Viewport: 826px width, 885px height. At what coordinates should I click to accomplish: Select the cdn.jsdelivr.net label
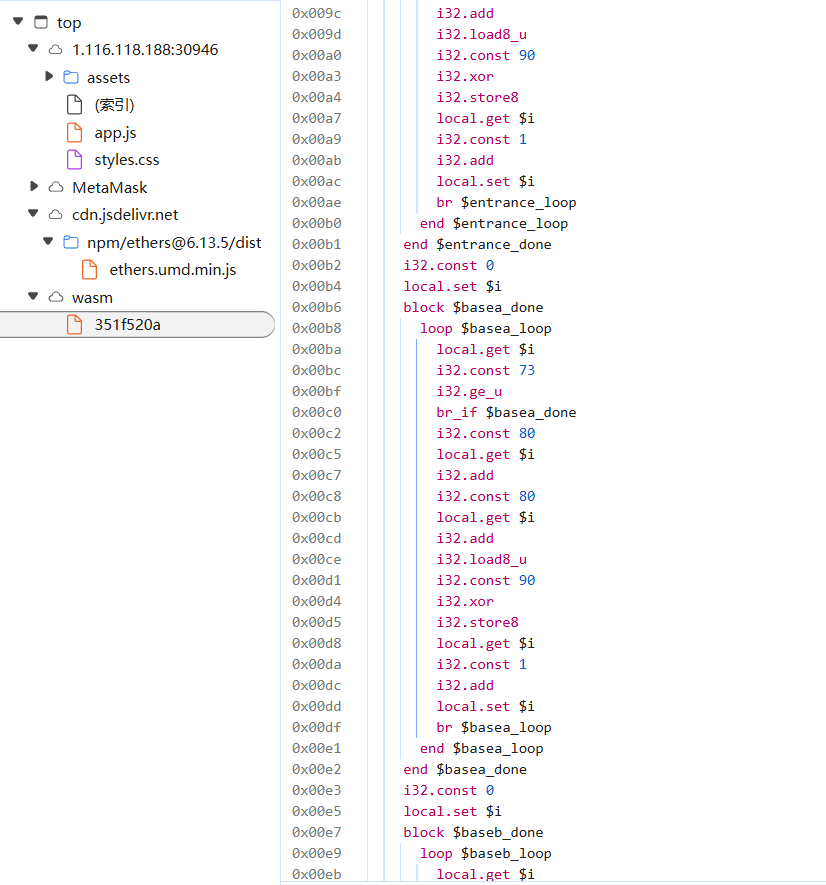tap(125, 214)
